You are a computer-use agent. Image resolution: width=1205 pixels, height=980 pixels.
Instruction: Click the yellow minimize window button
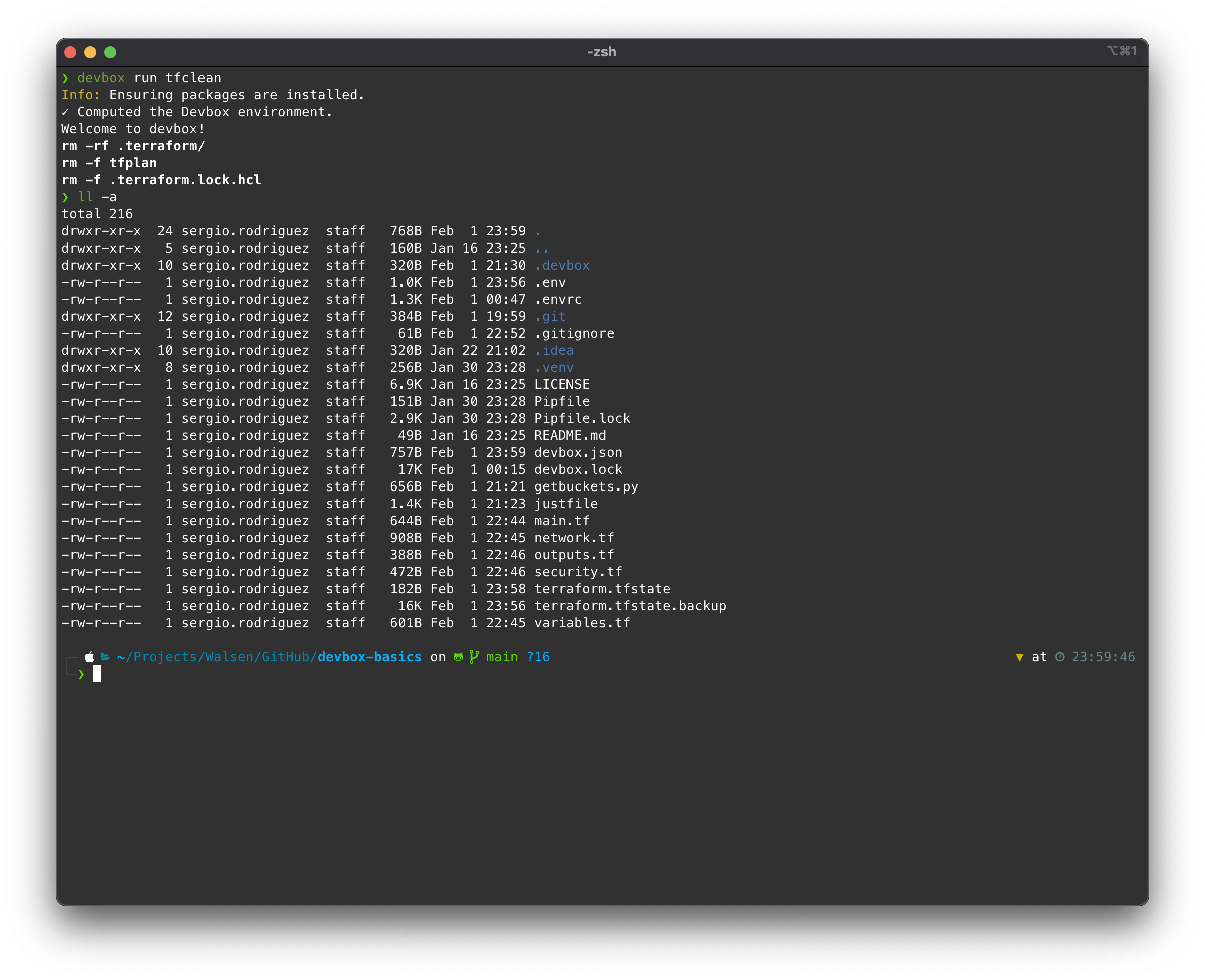[90, 52]
